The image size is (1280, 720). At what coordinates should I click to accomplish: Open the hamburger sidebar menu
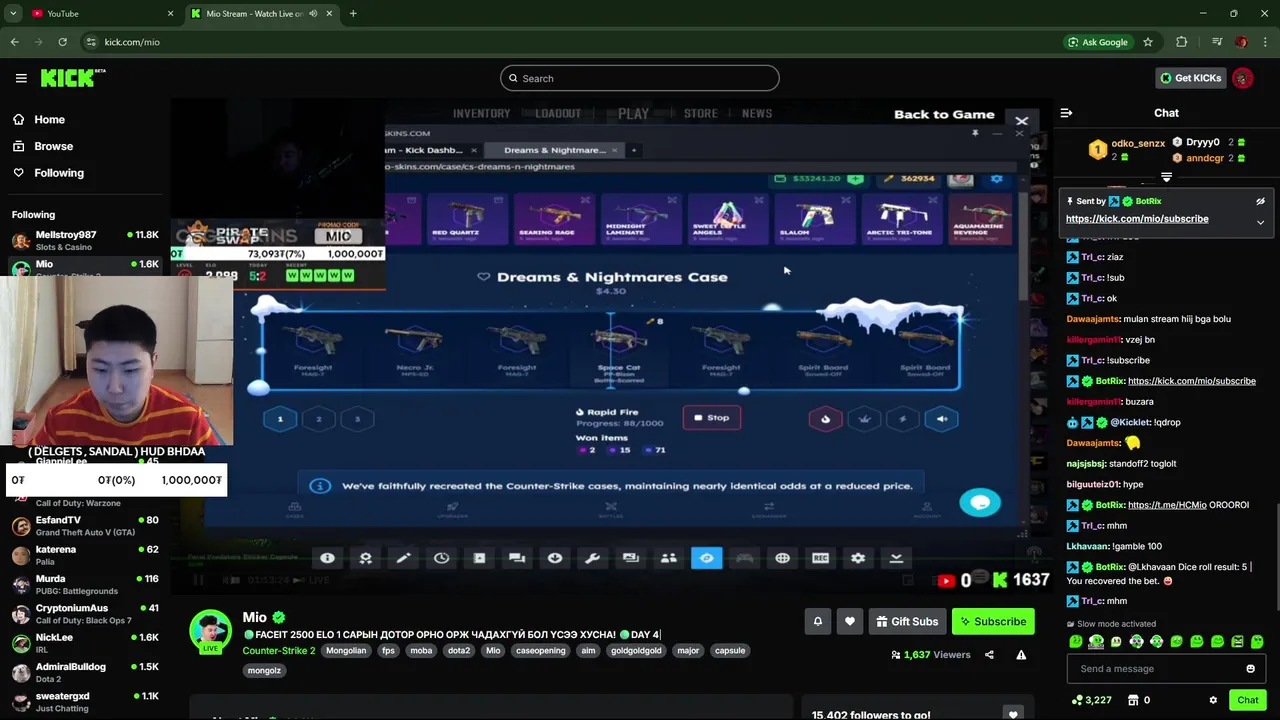(21, 78)
